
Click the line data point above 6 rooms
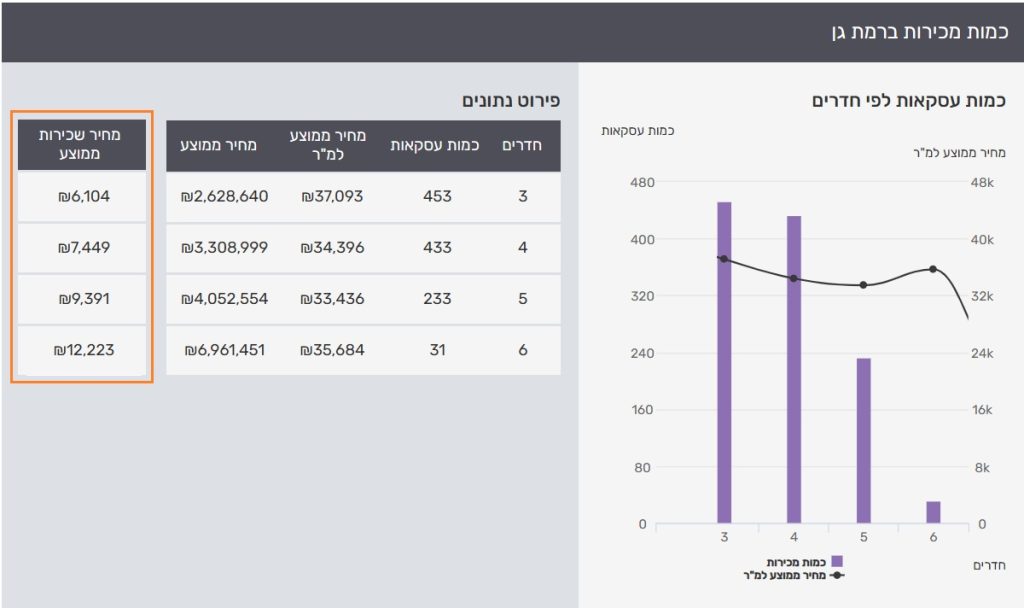click(933, 269)
